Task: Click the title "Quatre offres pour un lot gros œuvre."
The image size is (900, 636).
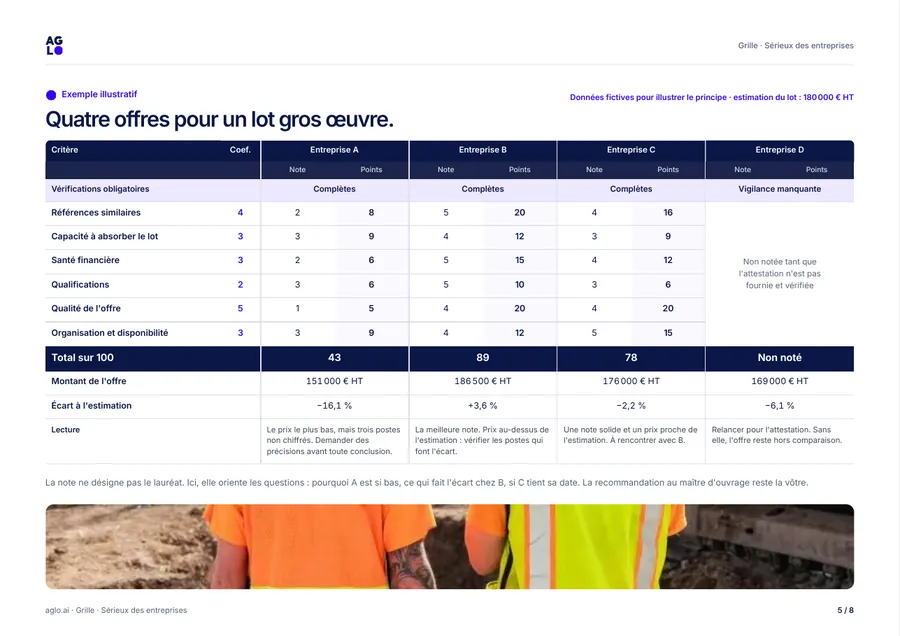Action: [219, 119]
